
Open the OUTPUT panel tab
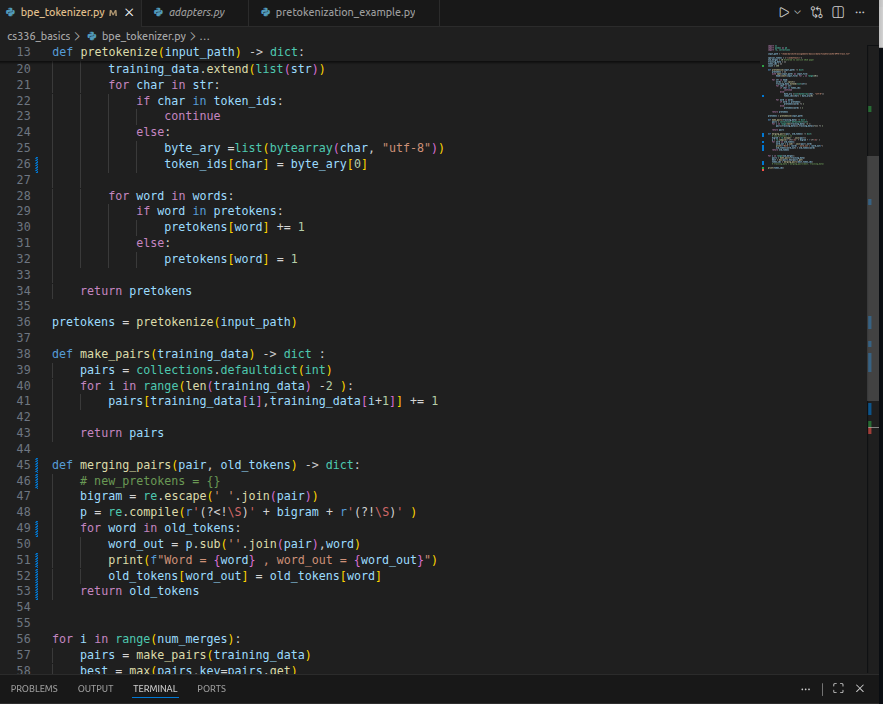click(x=95, y=689)
